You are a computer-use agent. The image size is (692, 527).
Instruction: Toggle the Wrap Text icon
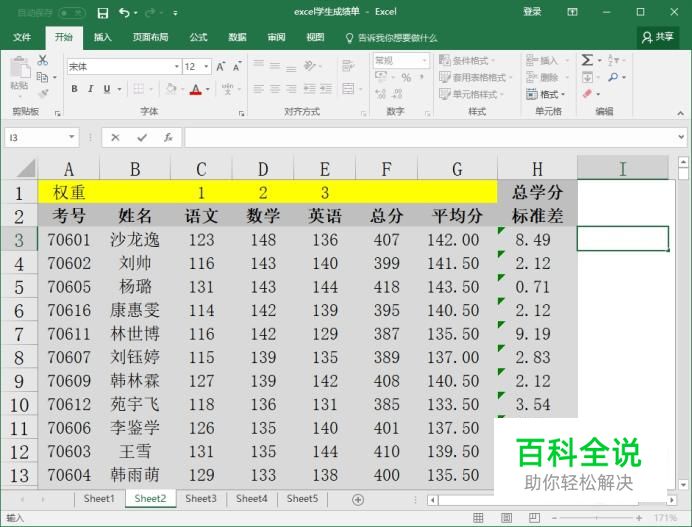348,66
